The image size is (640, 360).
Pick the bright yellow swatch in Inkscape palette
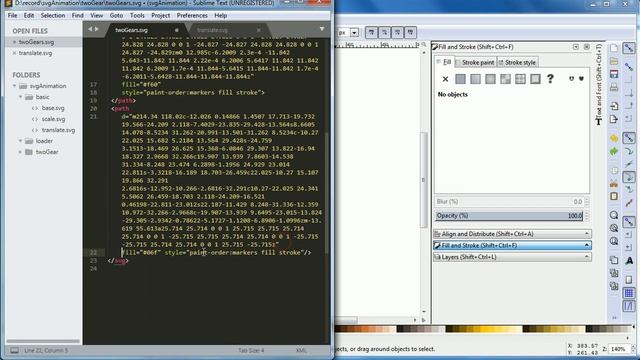coord(486,329)
